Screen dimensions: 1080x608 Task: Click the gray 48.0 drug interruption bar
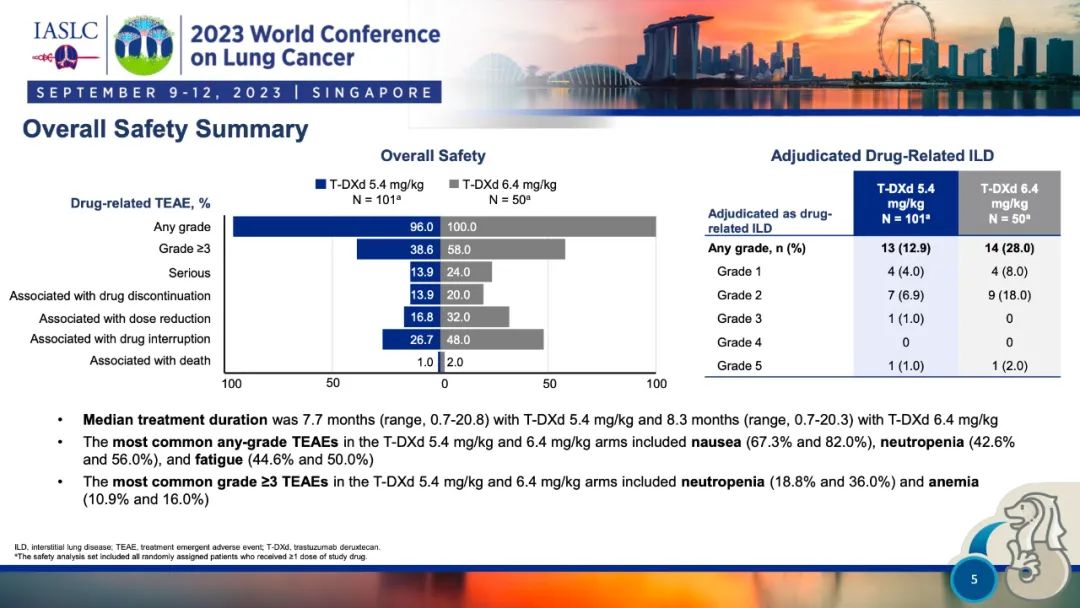(x=492, y=340)
